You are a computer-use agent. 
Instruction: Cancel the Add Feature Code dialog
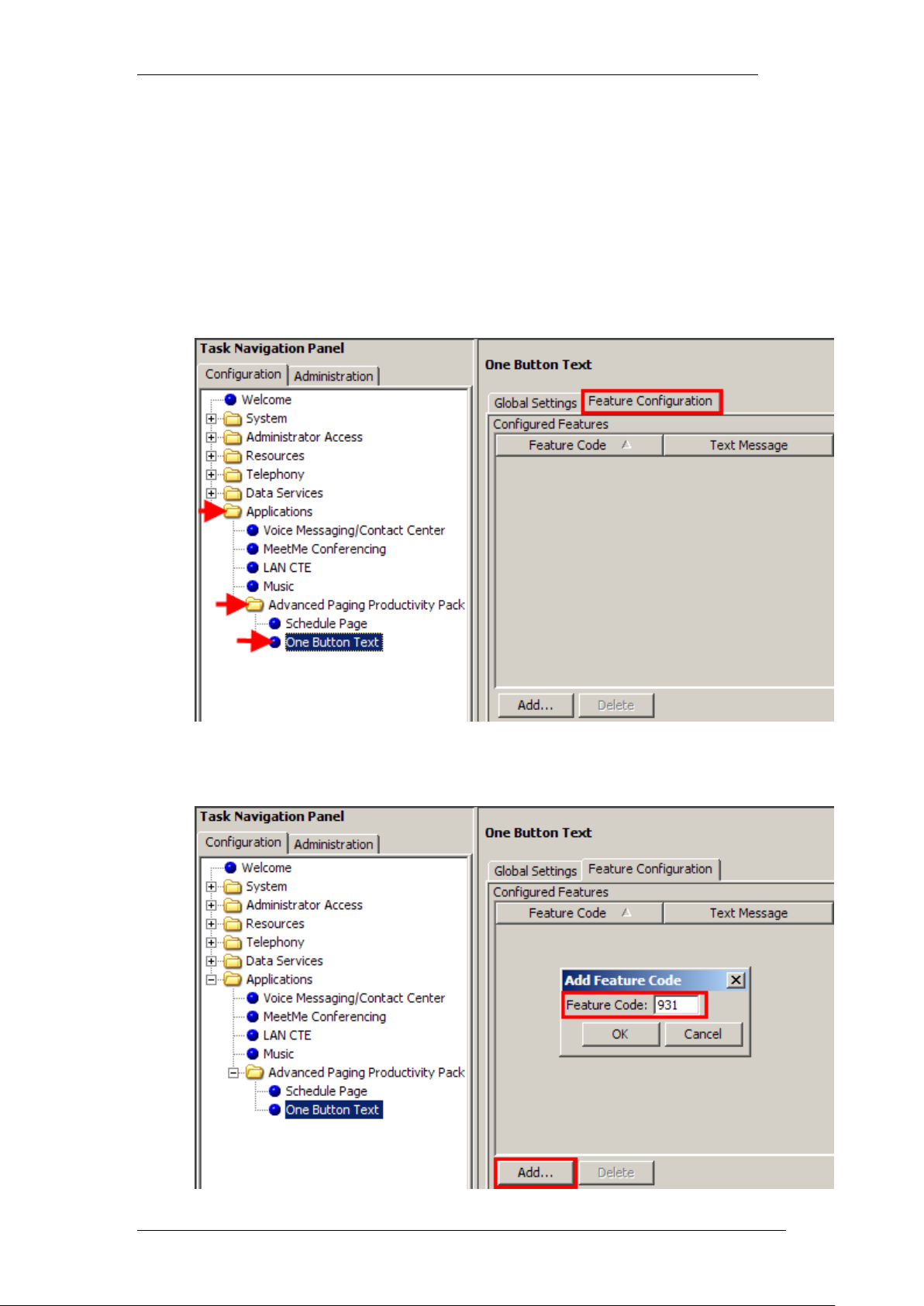[x=703, y=1034]
